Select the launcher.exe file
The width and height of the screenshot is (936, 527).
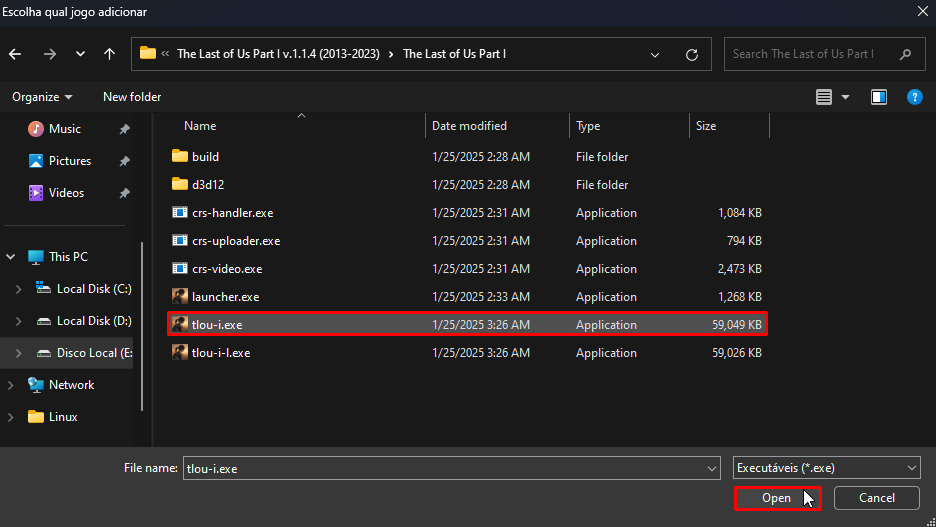pyautogui.click(x=225, y=297)
